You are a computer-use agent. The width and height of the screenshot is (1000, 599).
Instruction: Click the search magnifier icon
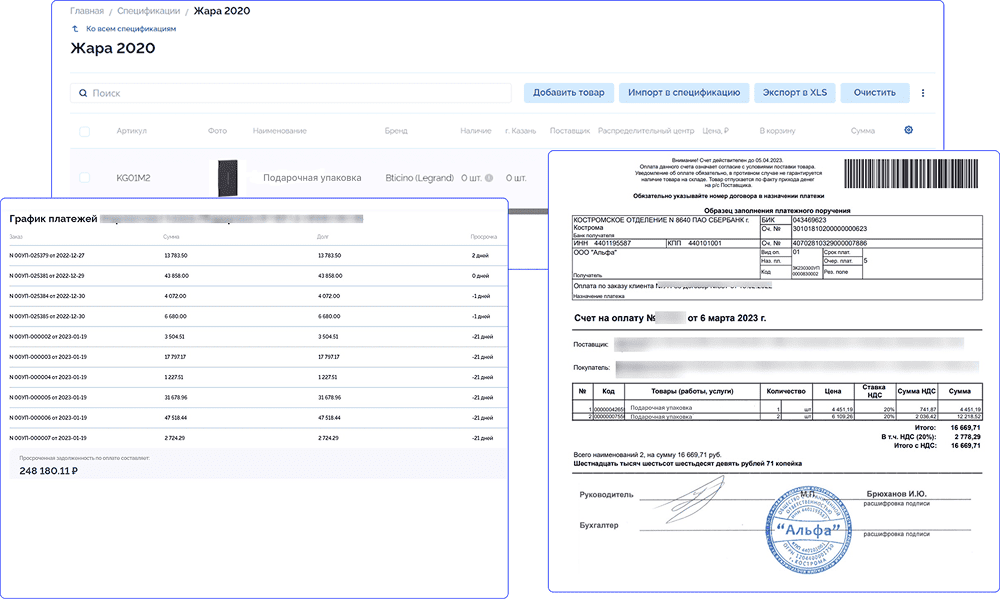81,93
